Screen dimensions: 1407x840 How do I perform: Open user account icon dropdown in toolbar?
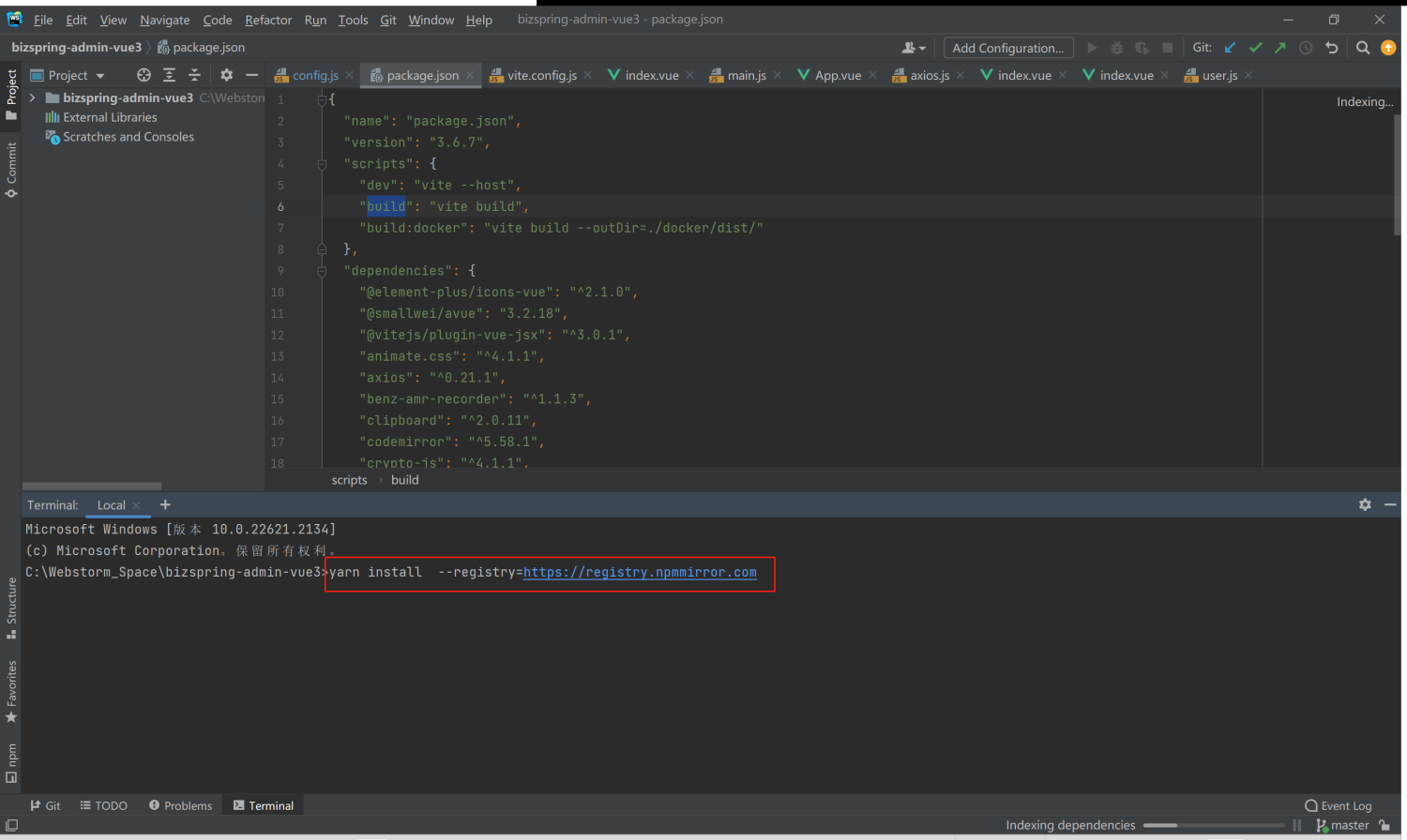tap(914, 48)
